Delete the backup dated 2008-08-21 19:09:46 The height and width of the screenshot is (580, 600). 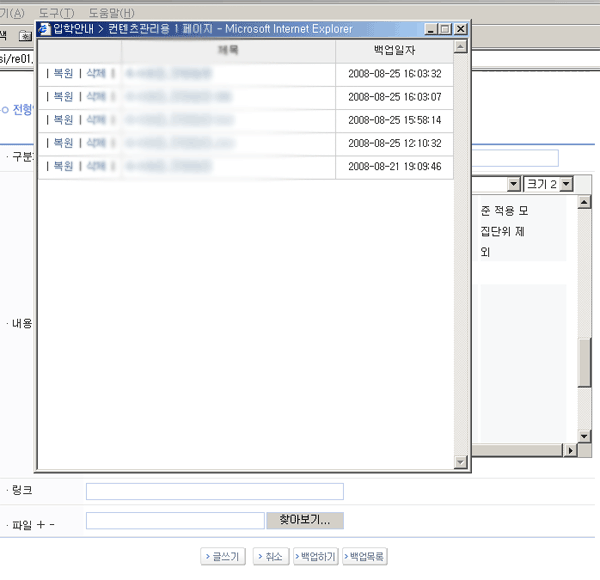coord(96,166)
